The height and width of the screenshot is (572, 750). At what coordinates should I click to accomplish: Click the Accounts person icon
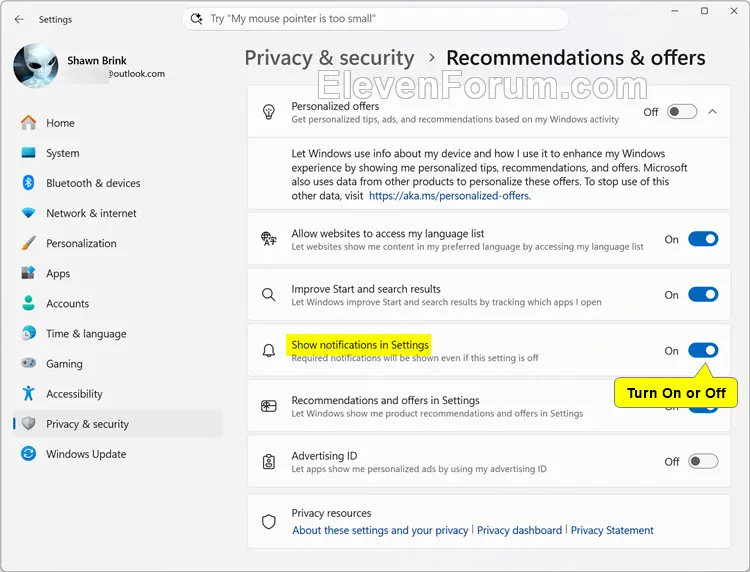29,303
